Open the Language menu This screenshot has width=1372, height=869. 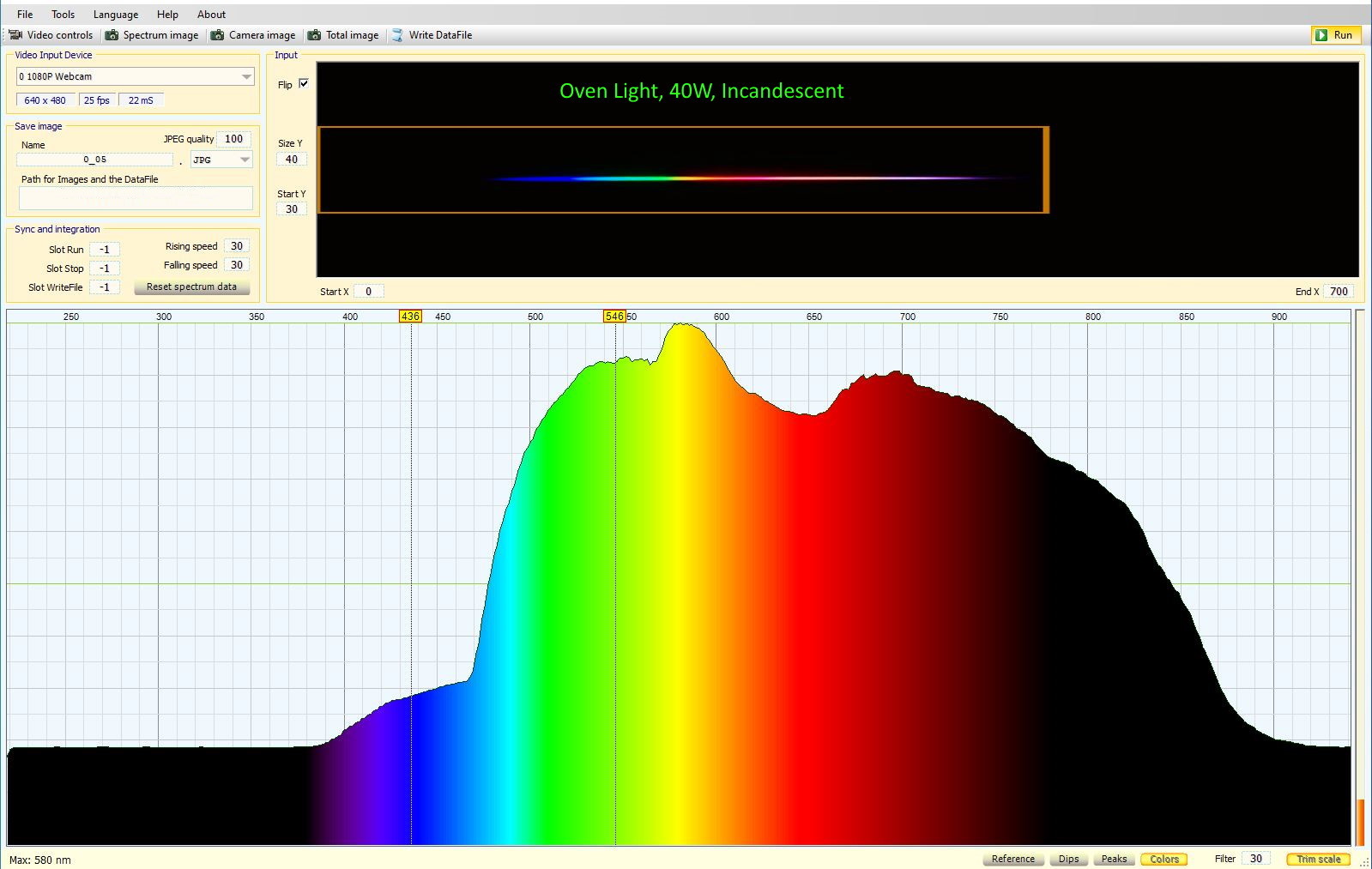coord(116,15)
